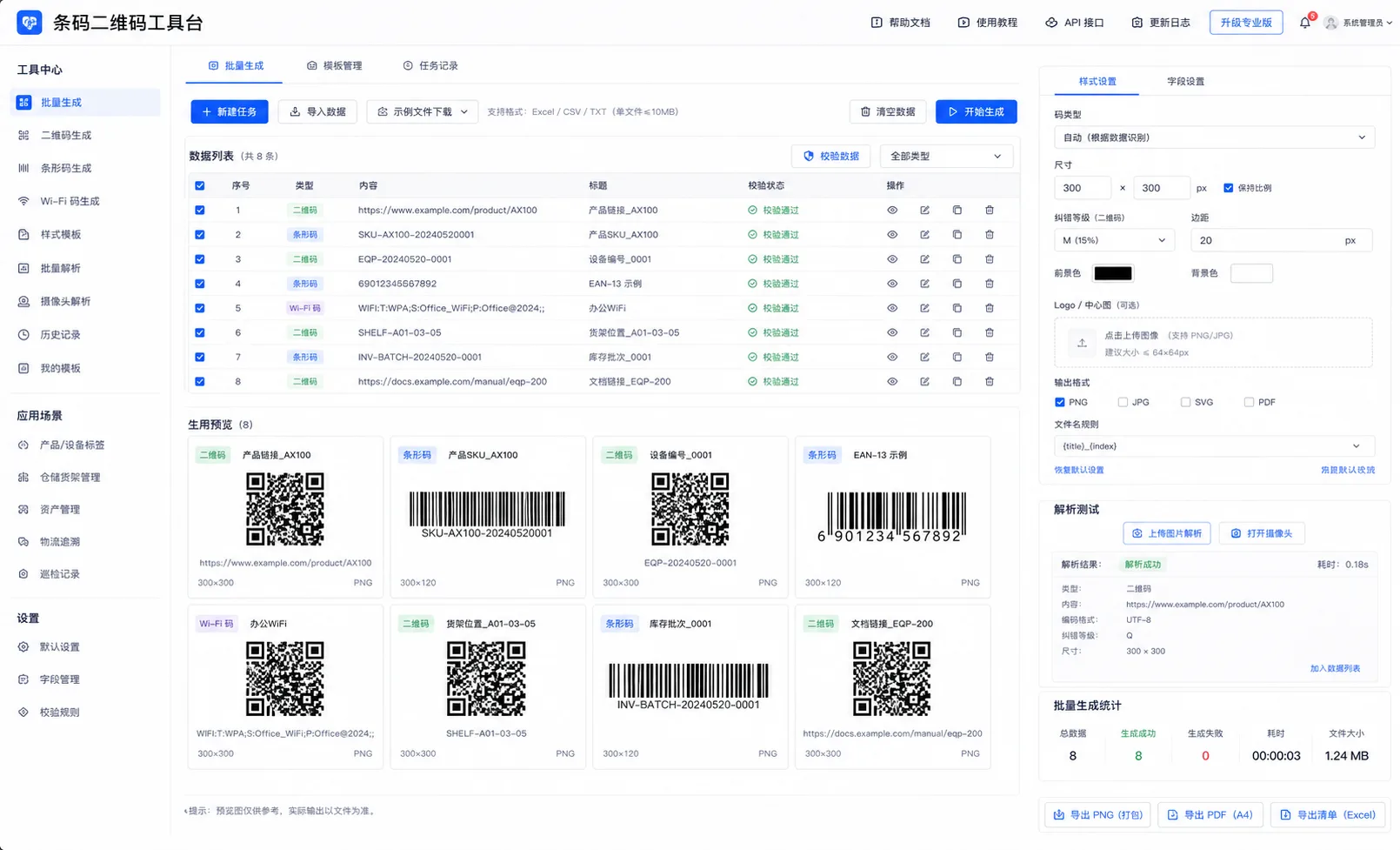Edit row 5 办公WiFi entry
Screen dimensions: 1400x850
click(x=925, y=308)
